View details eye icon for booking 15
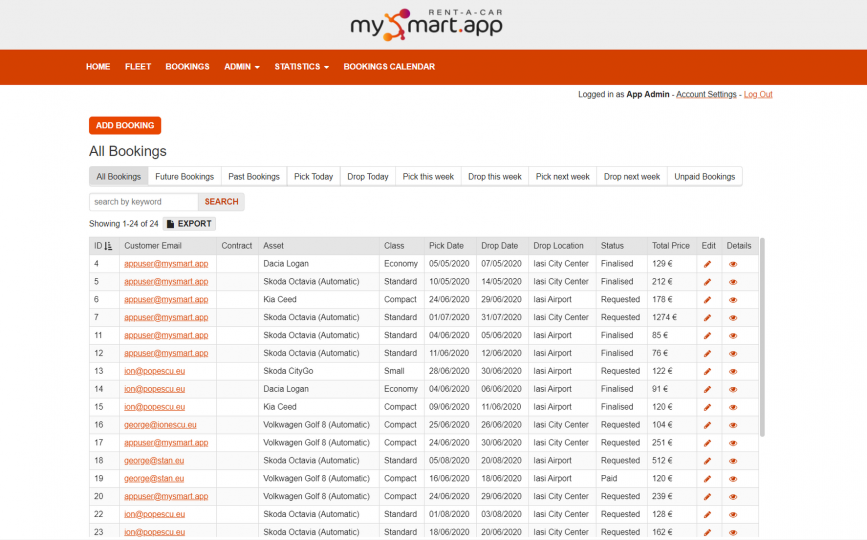This screenshot has height=540, width=867. 733,407
